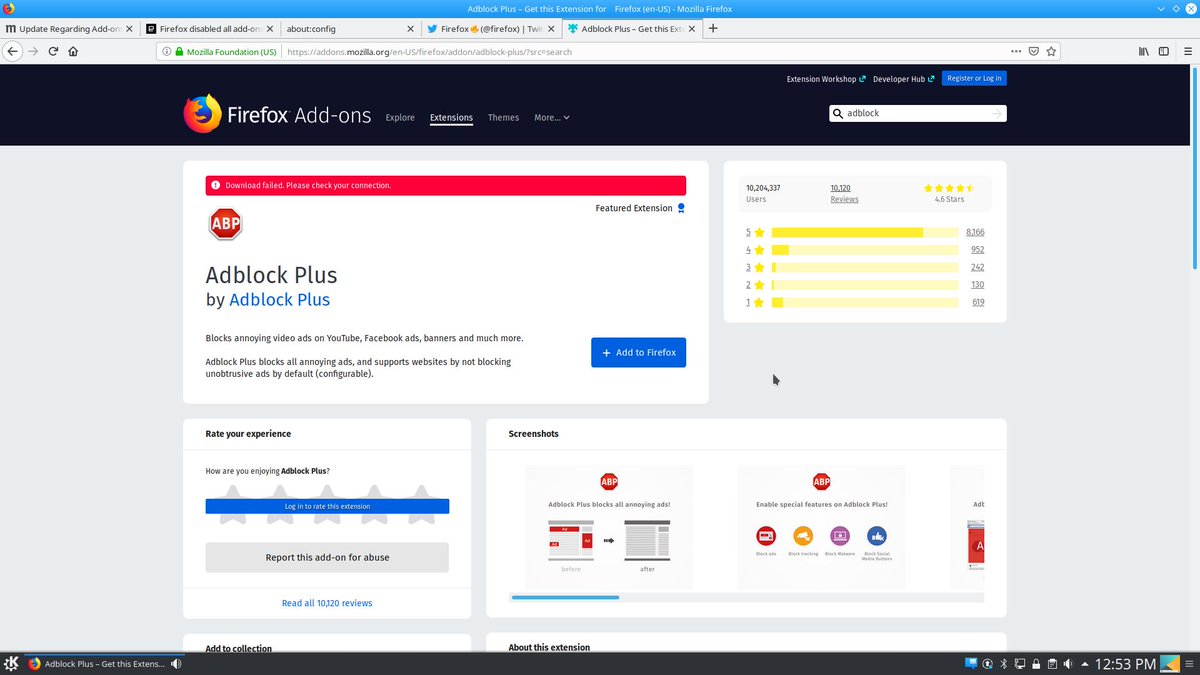Submit search with the arrow in search box
This screenshot has width=1200, height=675.
click(996, 114)
